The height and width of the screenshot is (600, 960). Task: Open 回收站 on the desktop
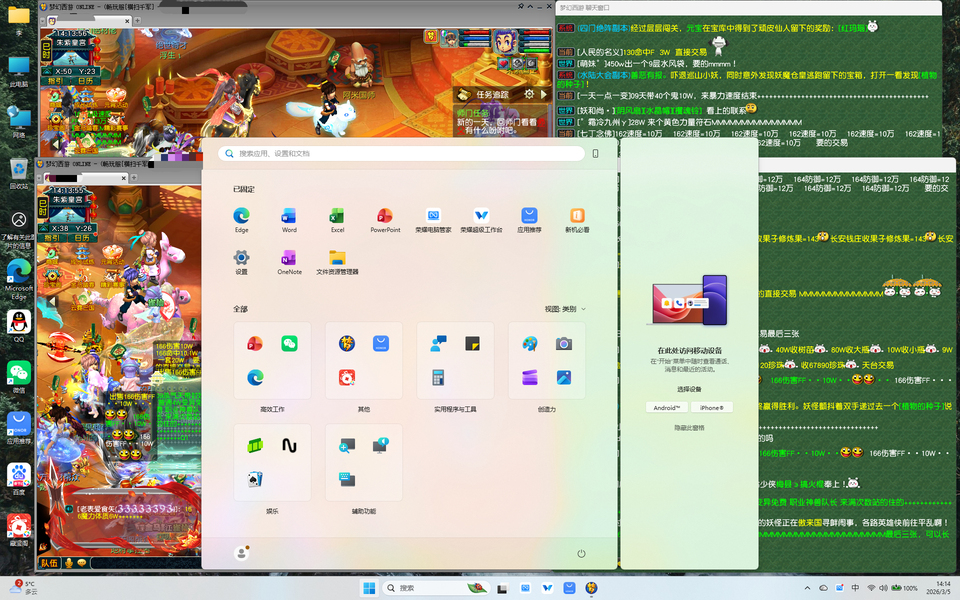pos(19,173)
